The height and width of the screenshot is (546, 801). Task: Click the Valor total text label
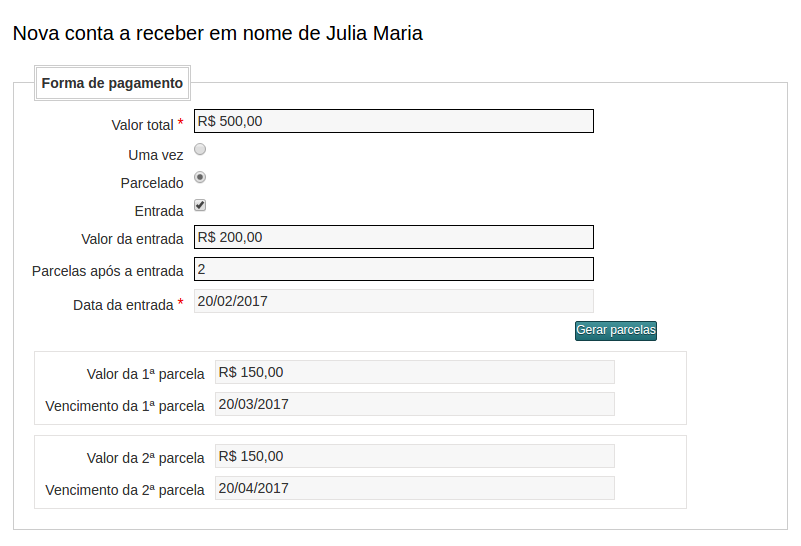pos(143,125)
